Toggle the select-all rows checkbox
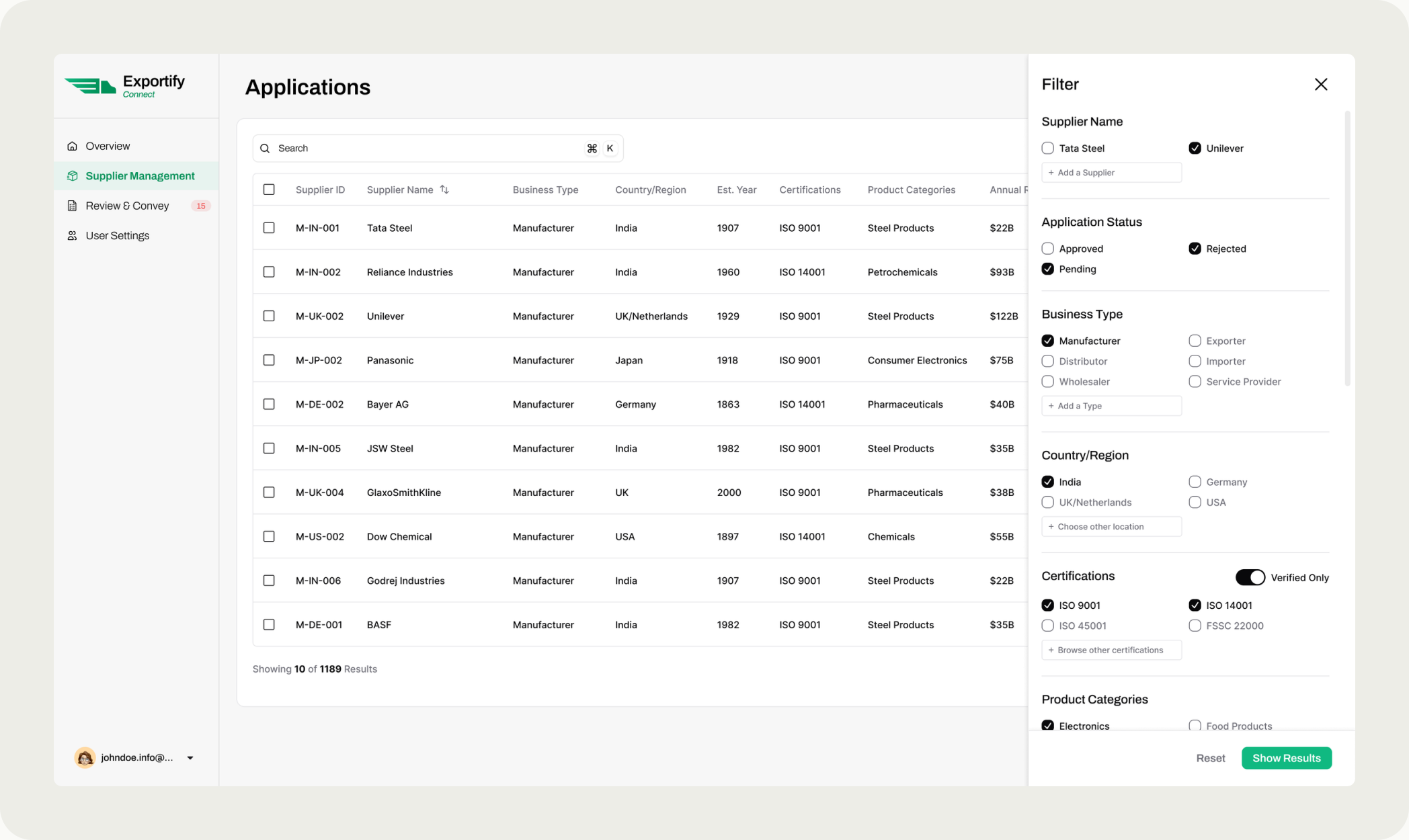This screenshot has width=1409, height=840. 269,190
